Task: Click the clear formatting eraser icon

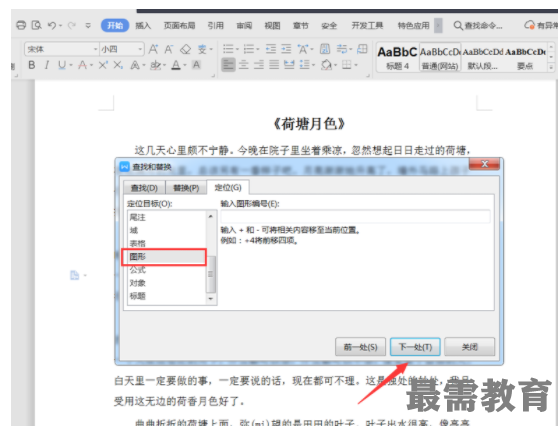Action: coord(185,49)
